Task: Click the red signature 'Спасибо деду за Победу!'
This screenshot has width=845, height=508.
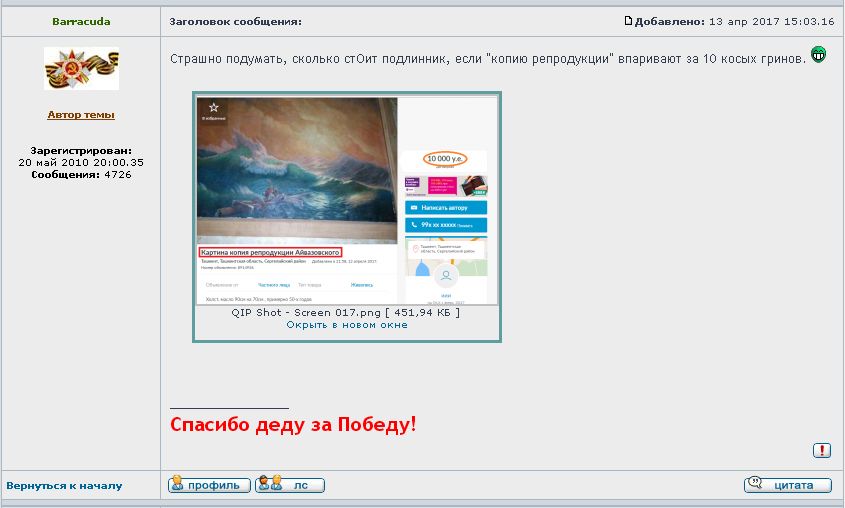Action: pos(293,425)
